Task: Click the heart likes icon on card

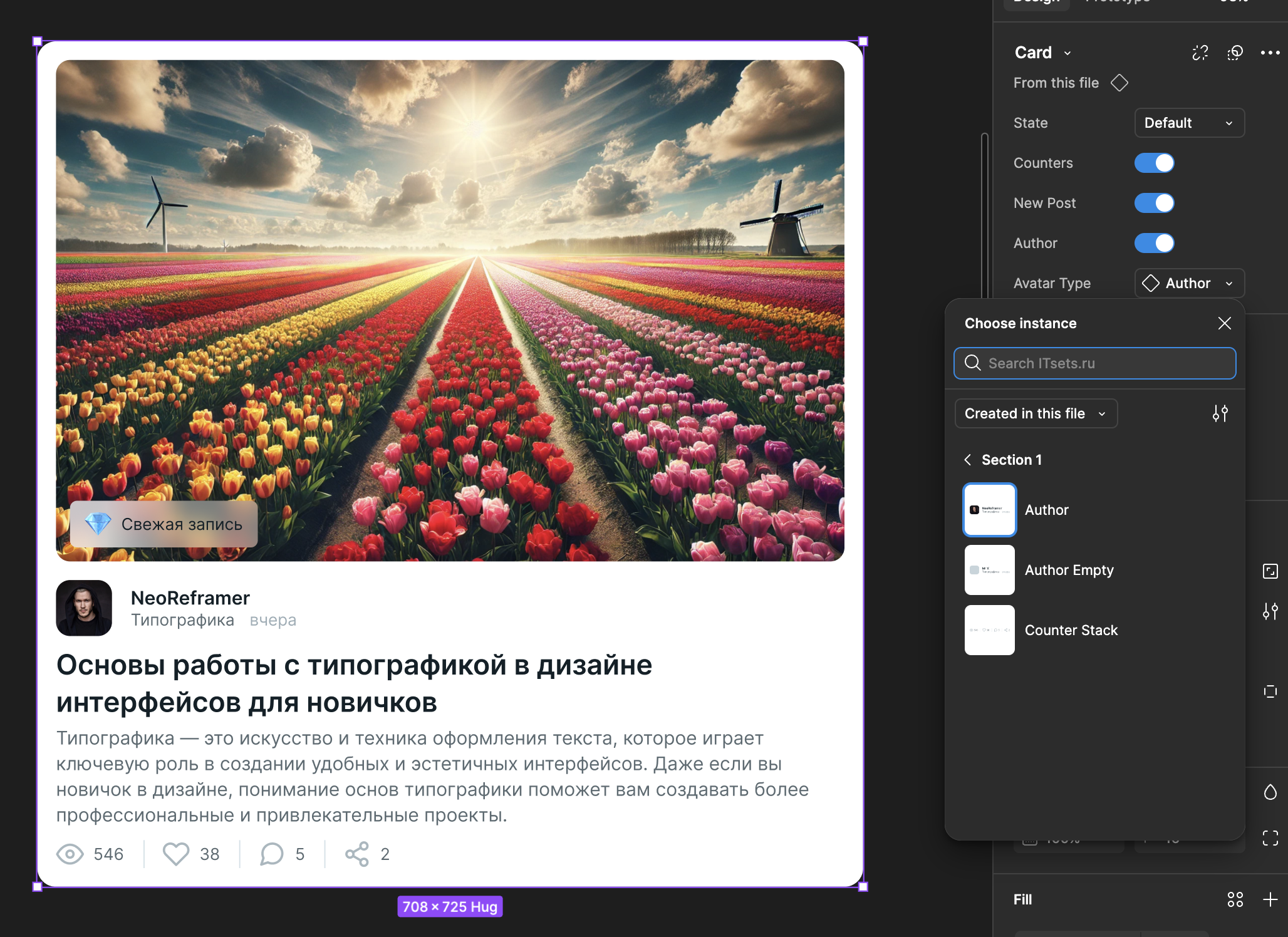Action: [x=176, y=854]
